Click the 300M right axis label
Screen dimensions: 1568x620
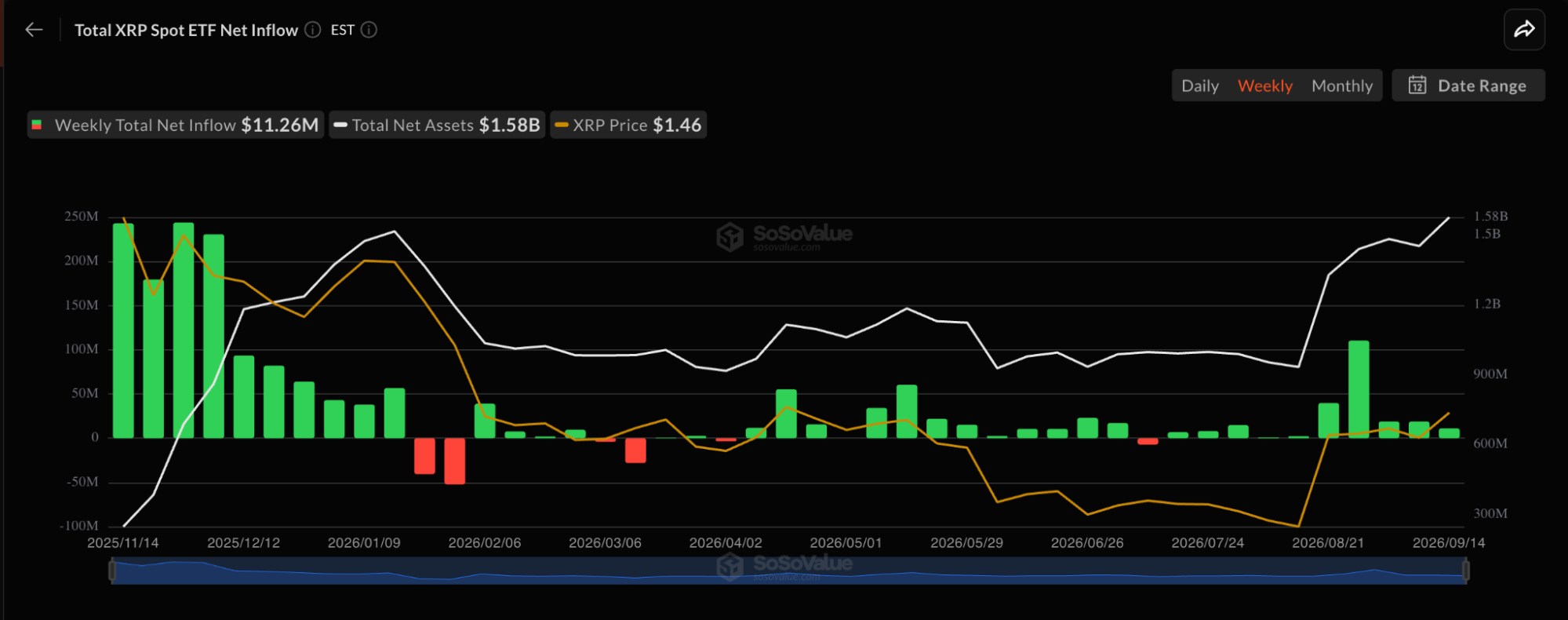1490,514
